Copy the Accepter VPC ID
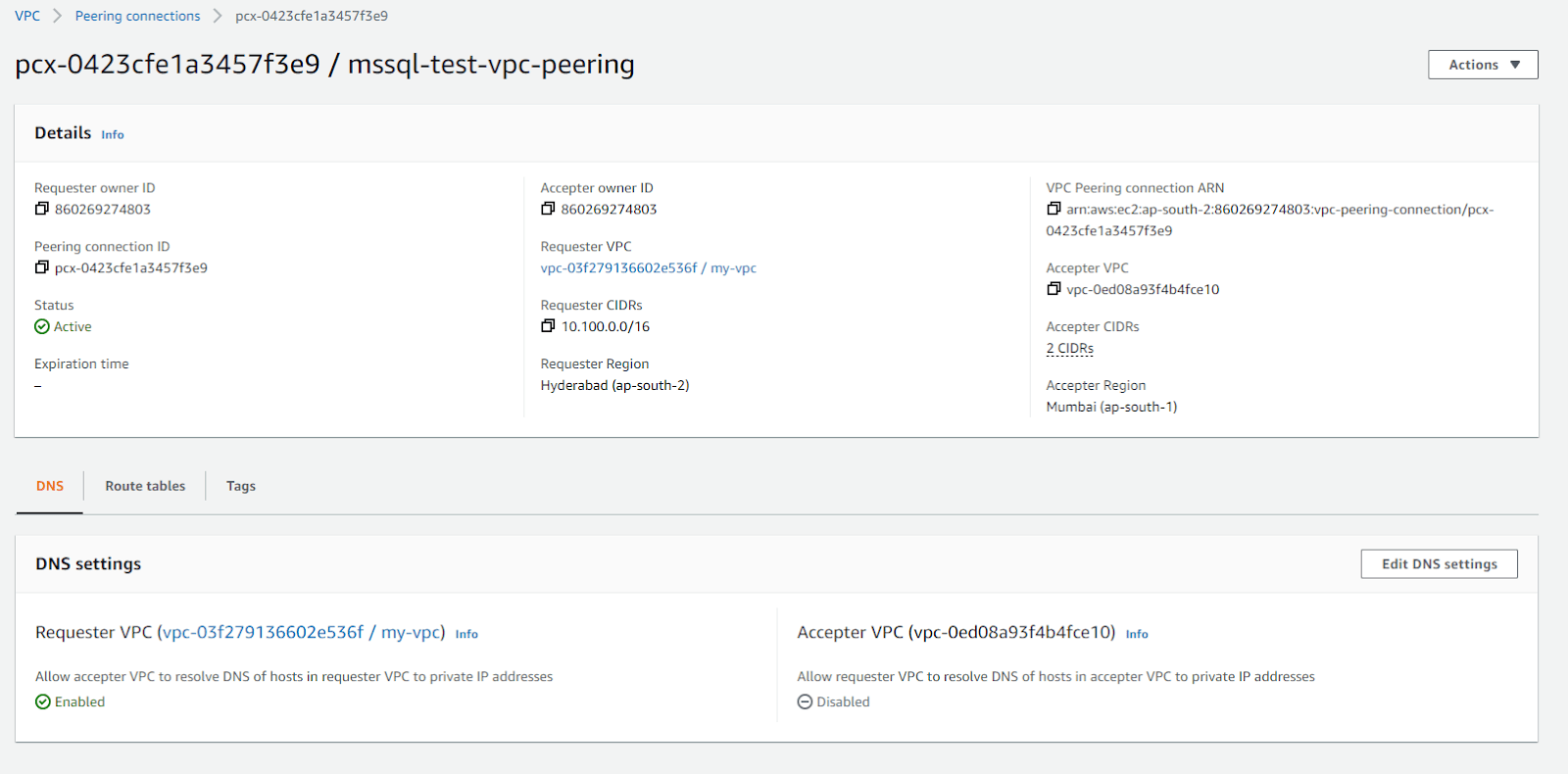 pos(1053,289)
